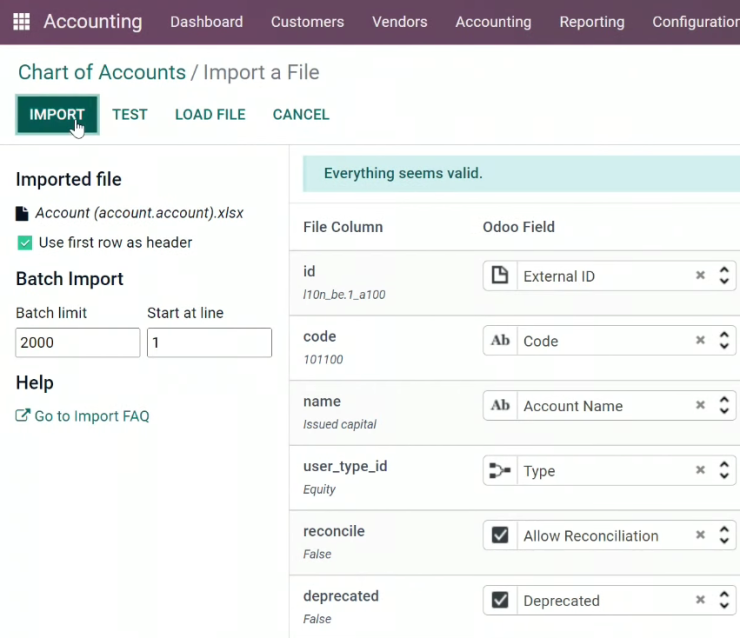Open the Go to Import FAQ link
The height and width of the screenshot is (638, 740).
pyautogui.click(x=83, y=416)
